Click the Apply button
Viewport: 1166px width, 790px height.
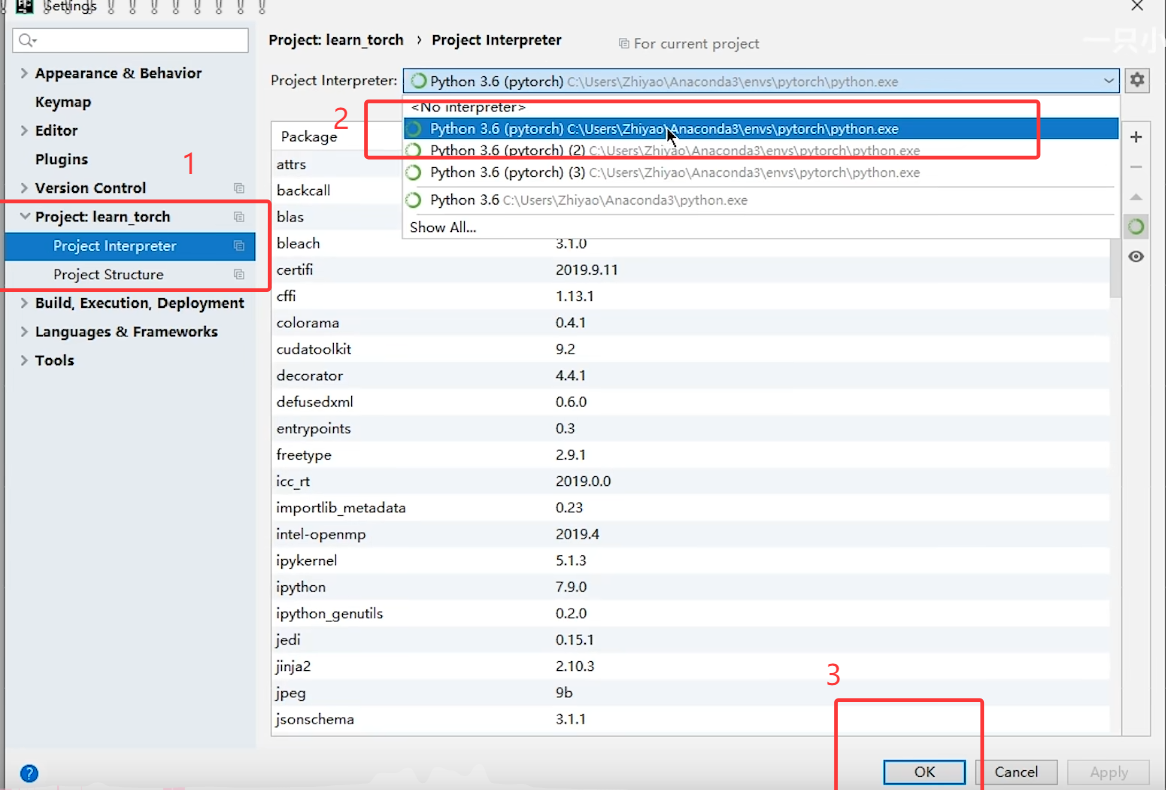pyautogui.click(x=1108, y=772)
